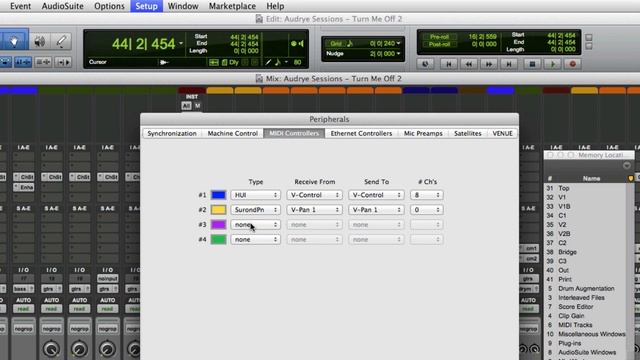Viewport: 640px width, 360px height.
Task: Open the Nudge value dropdown
Action: [x=398, y=54]
